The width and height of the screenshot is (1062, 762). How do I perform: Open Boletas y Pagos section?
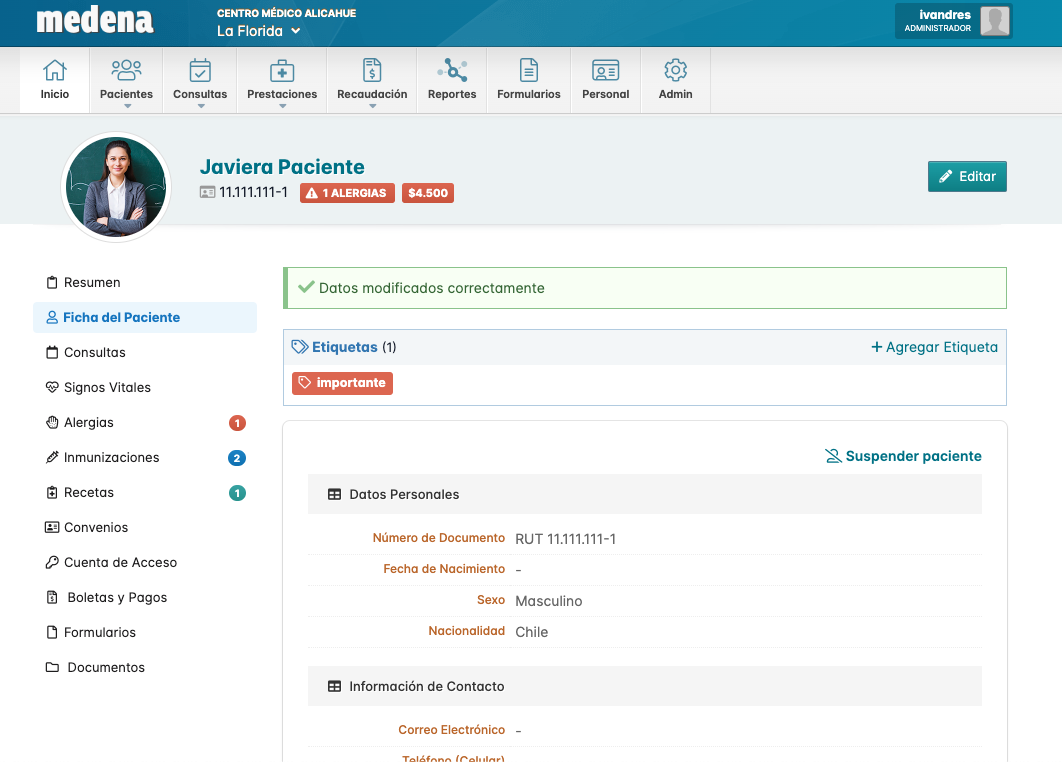117,598
